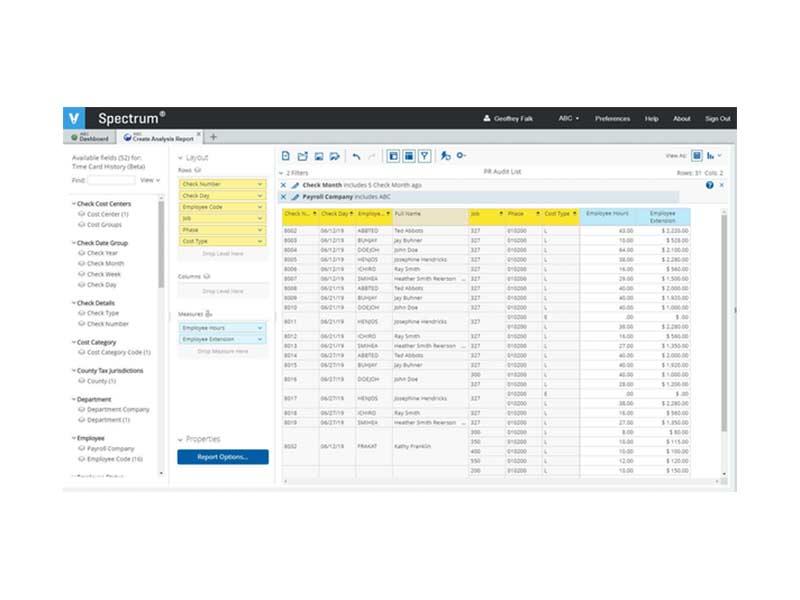
Task: Select the Employee Code (16) field
Action: pyautogui.click(x=115, y=459)
